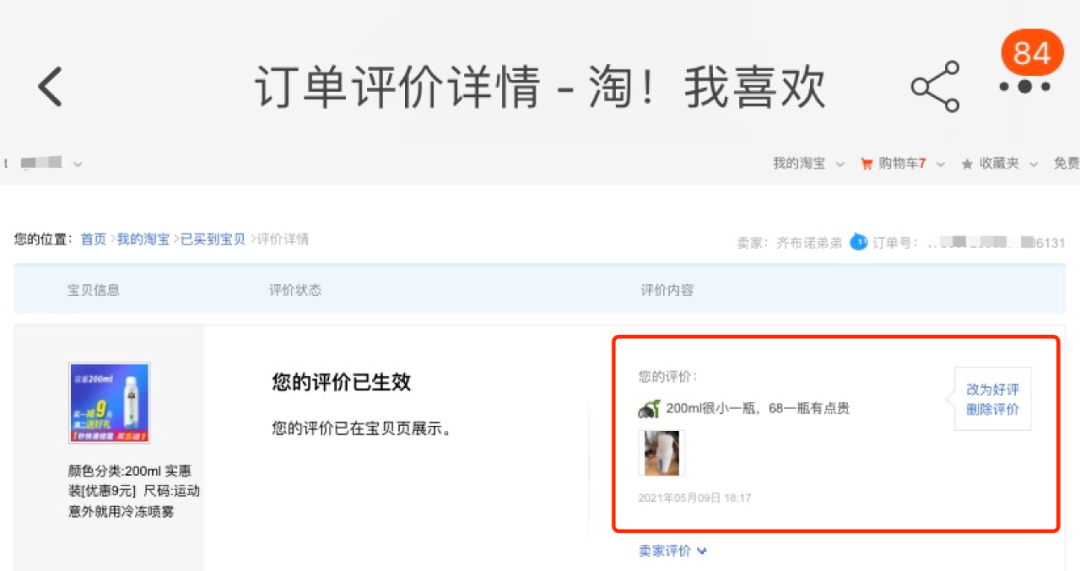The width and height of the screenshot is (1080, 571).
Task: Tap the share icon in header
Action: (x=935, y=87)
